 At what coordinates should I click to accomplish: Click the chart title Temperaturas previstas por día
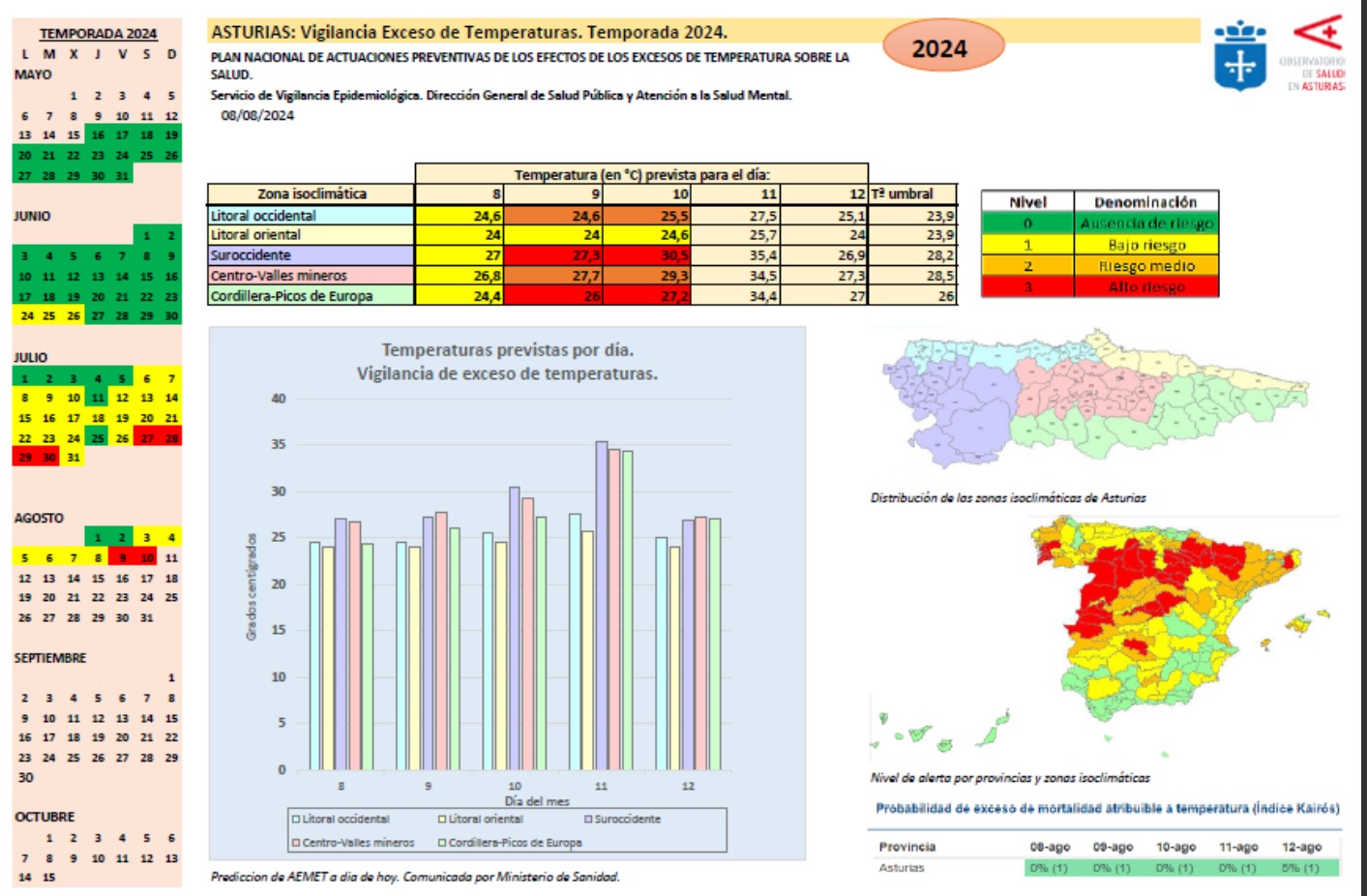pyautogui.click(x=507, y=350)
